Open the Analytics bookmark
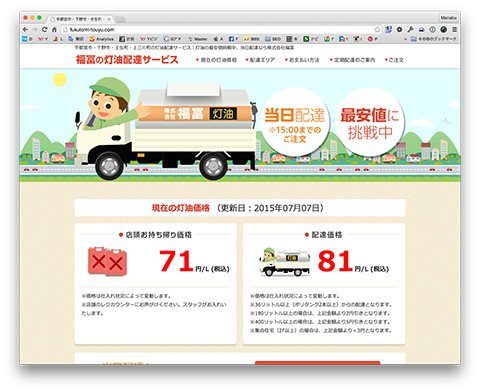The width and height of the screenshot is (480, 392). [102, 39]
